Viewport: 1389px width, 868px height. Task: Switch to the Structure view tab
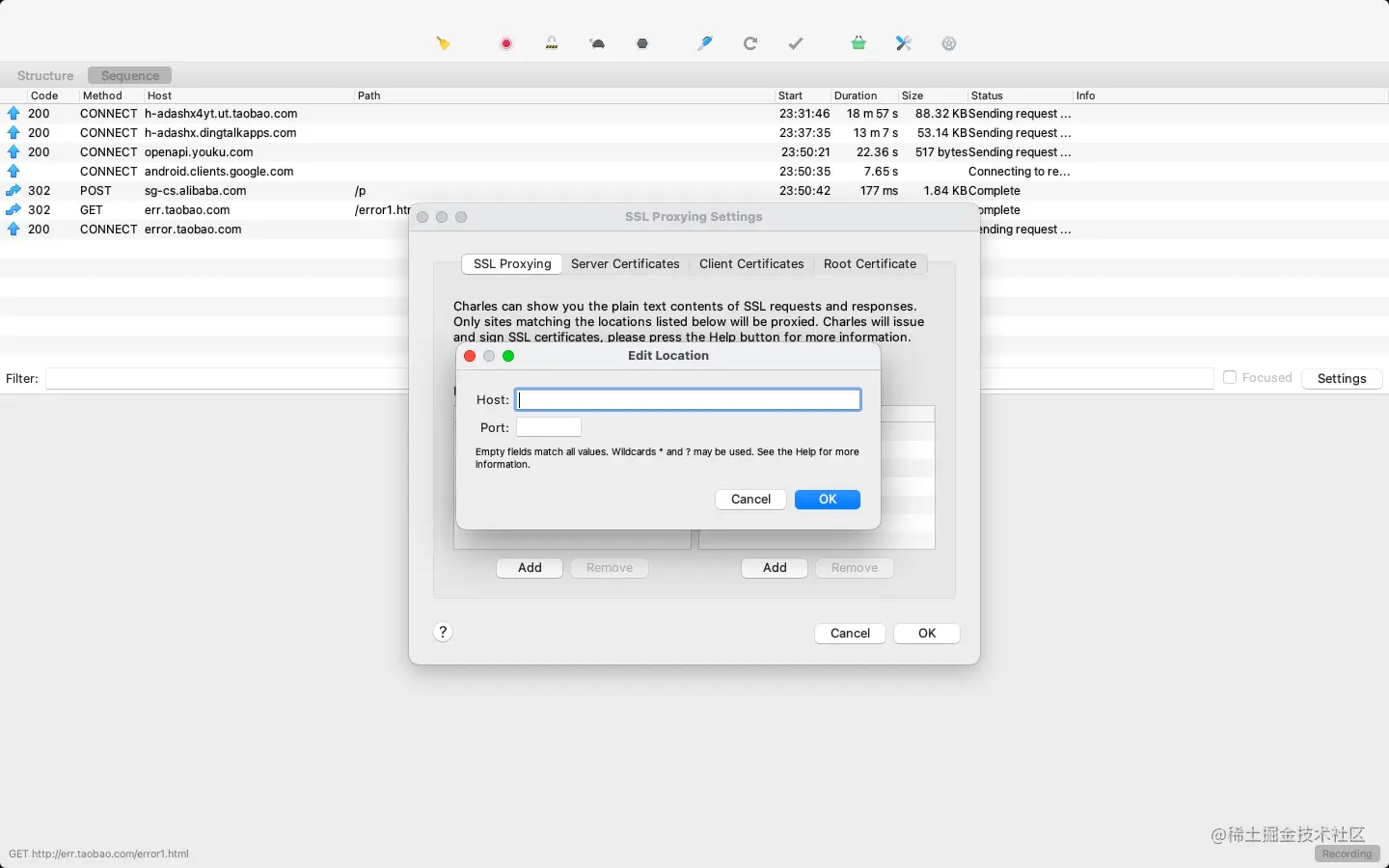tap(45, 75)
